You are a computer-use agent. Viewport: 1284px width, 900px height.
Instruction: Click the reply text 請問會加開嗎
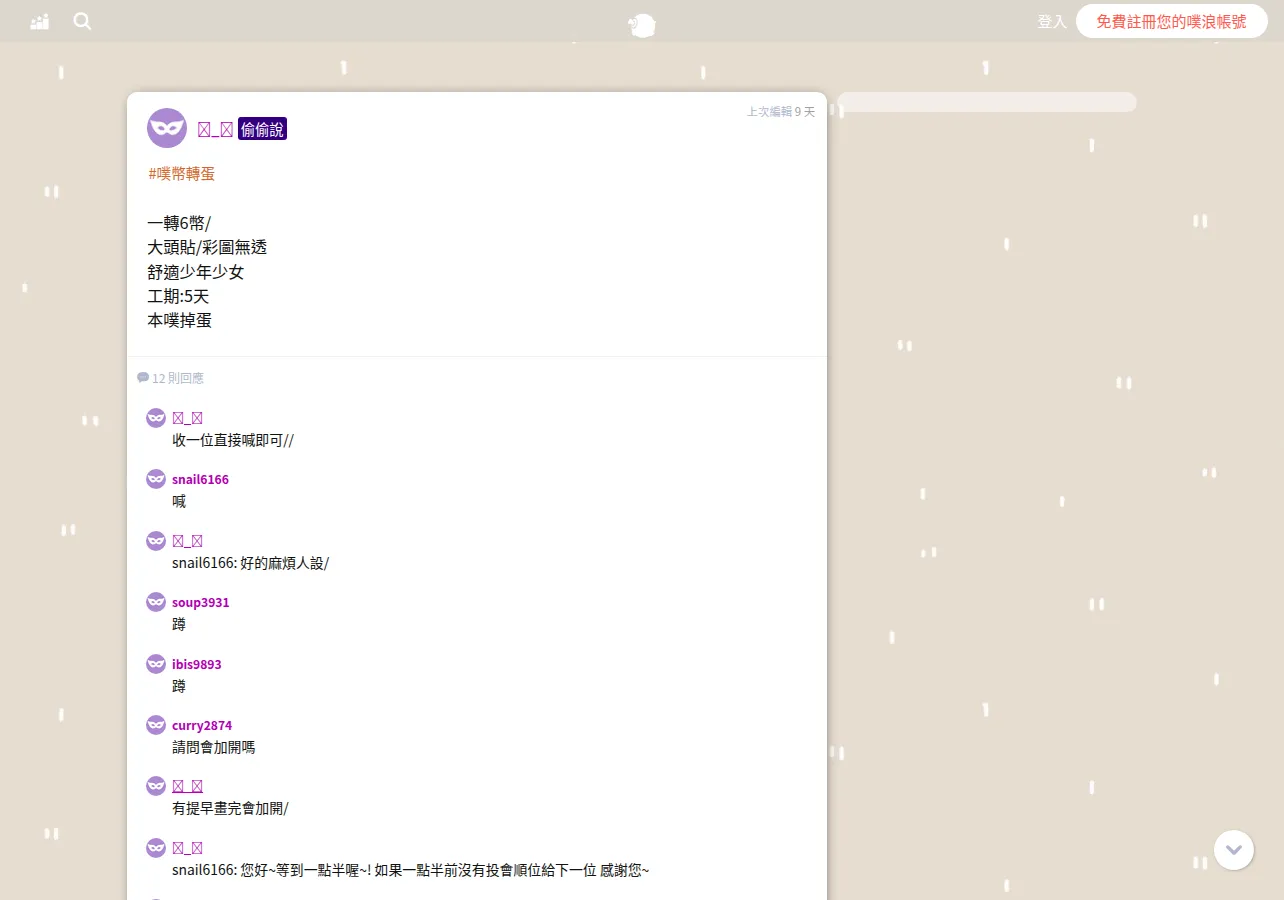(214, 747)
